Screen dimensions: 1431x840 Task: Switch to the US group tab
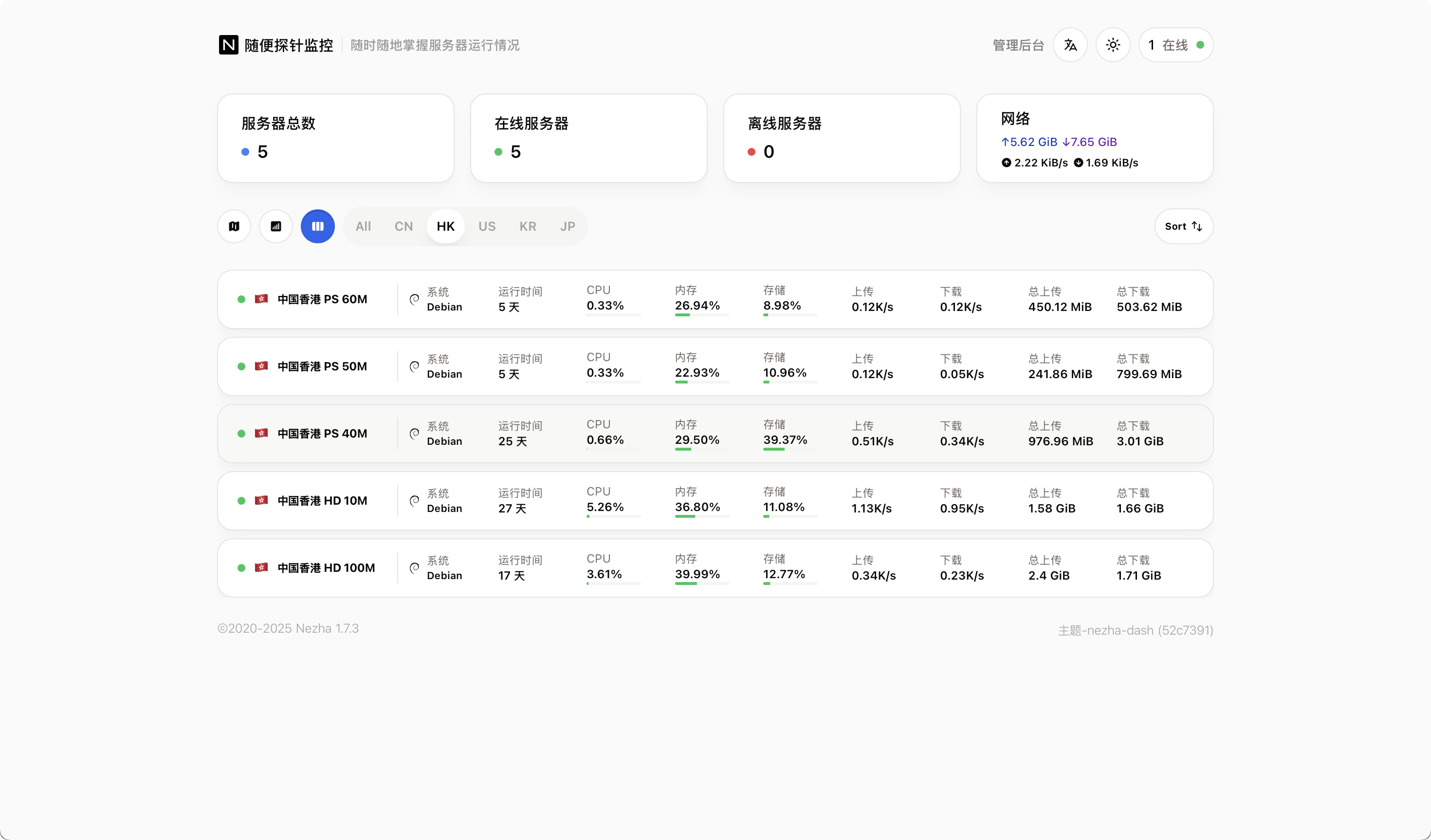pos(487,226)
